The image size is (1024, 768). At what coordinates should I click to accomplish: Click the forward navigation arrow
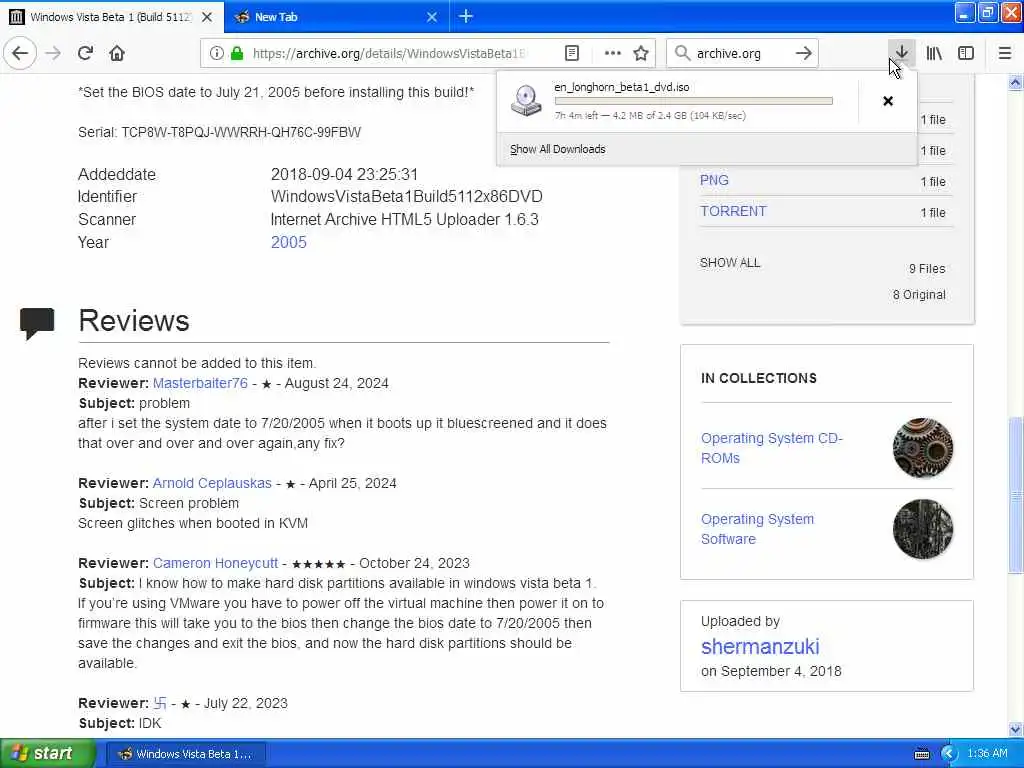tap(53, 53)
